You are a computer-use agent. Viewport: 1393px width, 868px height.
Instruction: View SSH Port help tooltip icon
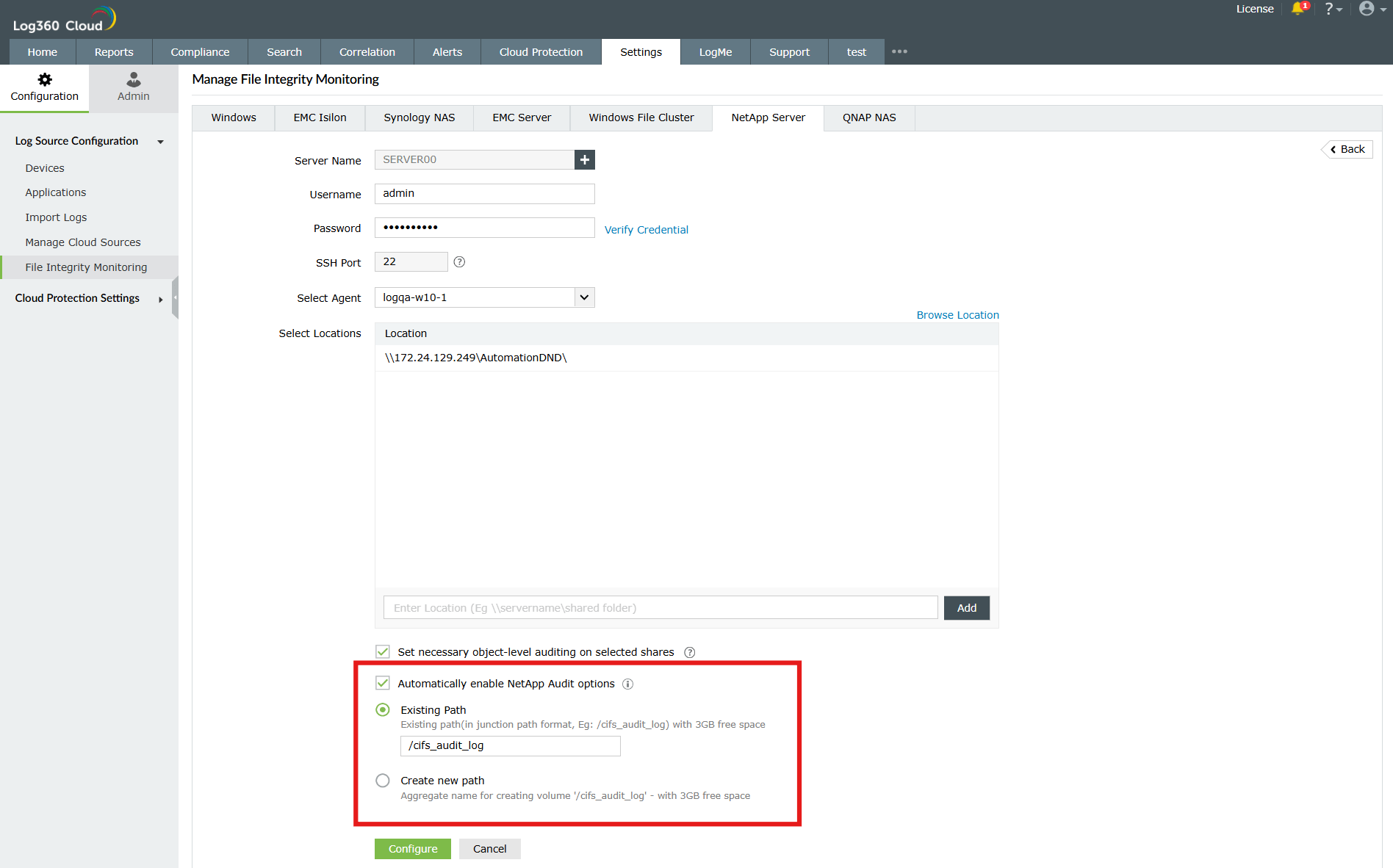(x=458, y=261)
